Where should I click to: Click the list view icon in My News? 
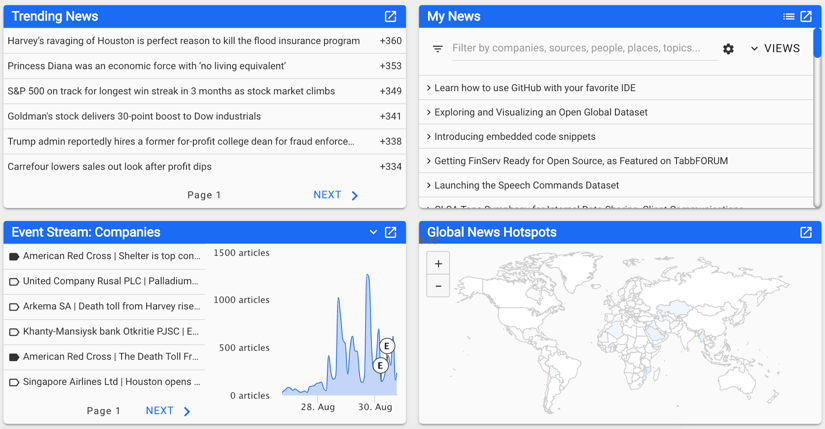(788, 17)
